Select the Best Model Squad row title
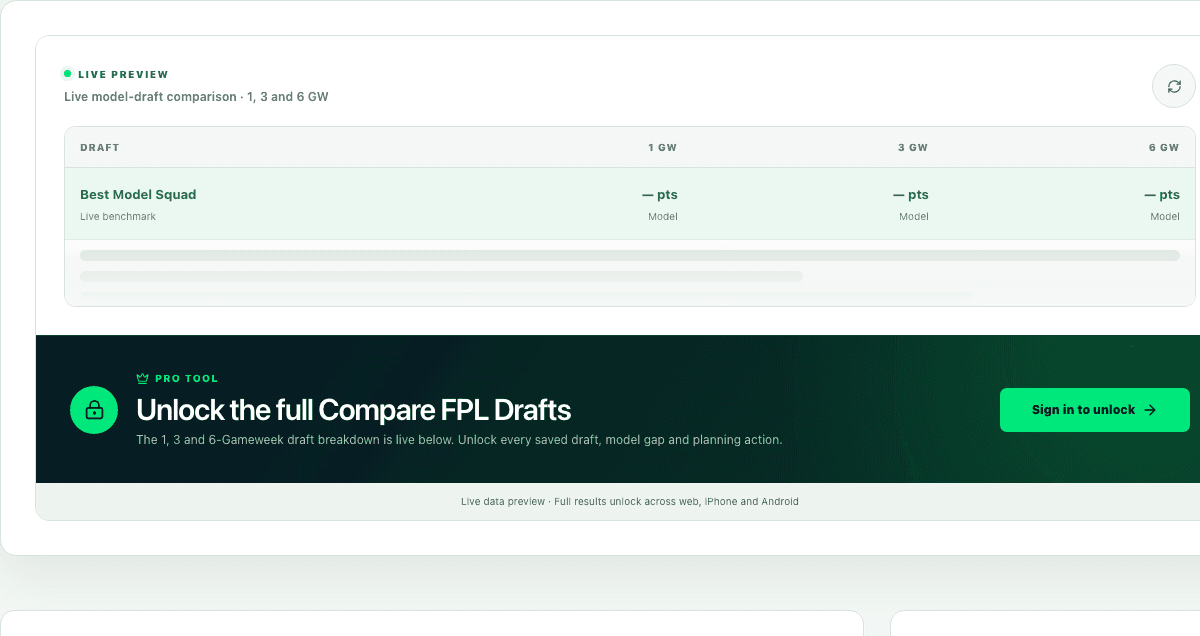The image size is (1200, 636). 138,195
